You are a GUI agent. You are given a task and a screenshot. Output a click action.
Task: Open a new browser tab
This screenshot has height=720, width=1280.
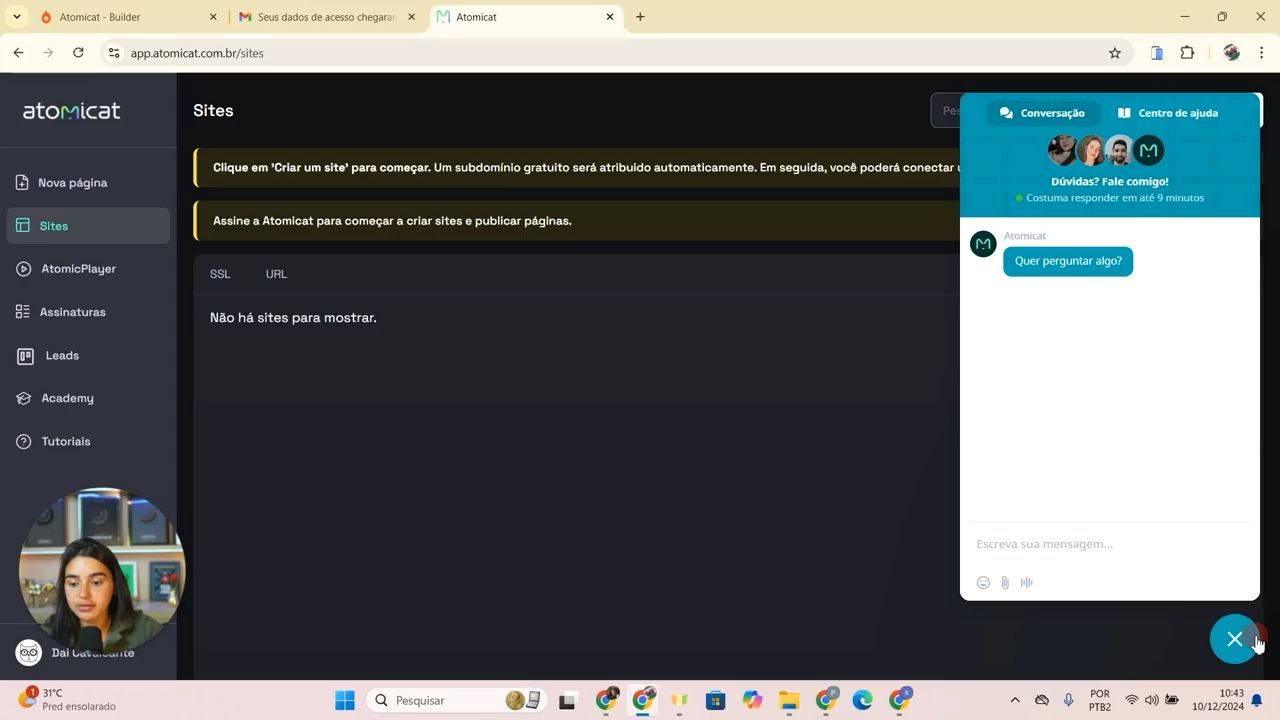[640, 17]
